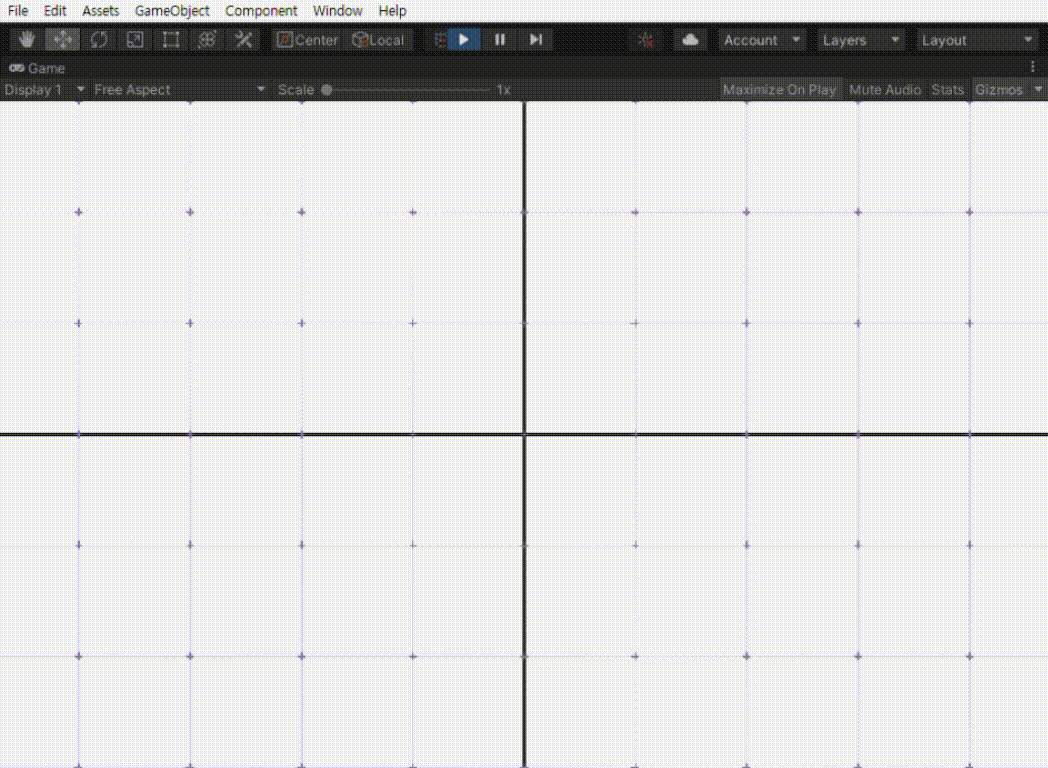Select the combined Transform tool
The width and height of the screenshot is (1048, 768).
click(x=207, y=40)
